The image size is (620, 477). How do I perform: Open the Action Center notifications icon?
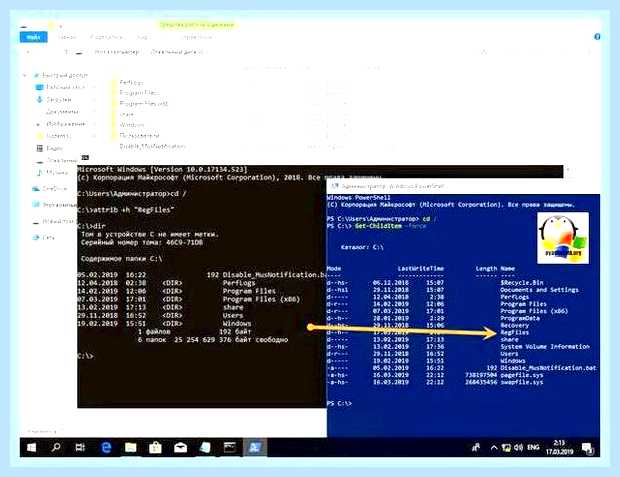(588, 448)
